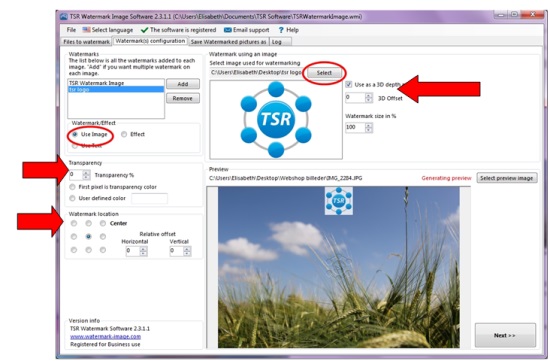Viewport: 550px width, 361px height.
Task: Click the Help question mark icon
Action: [x=281, y=30]
